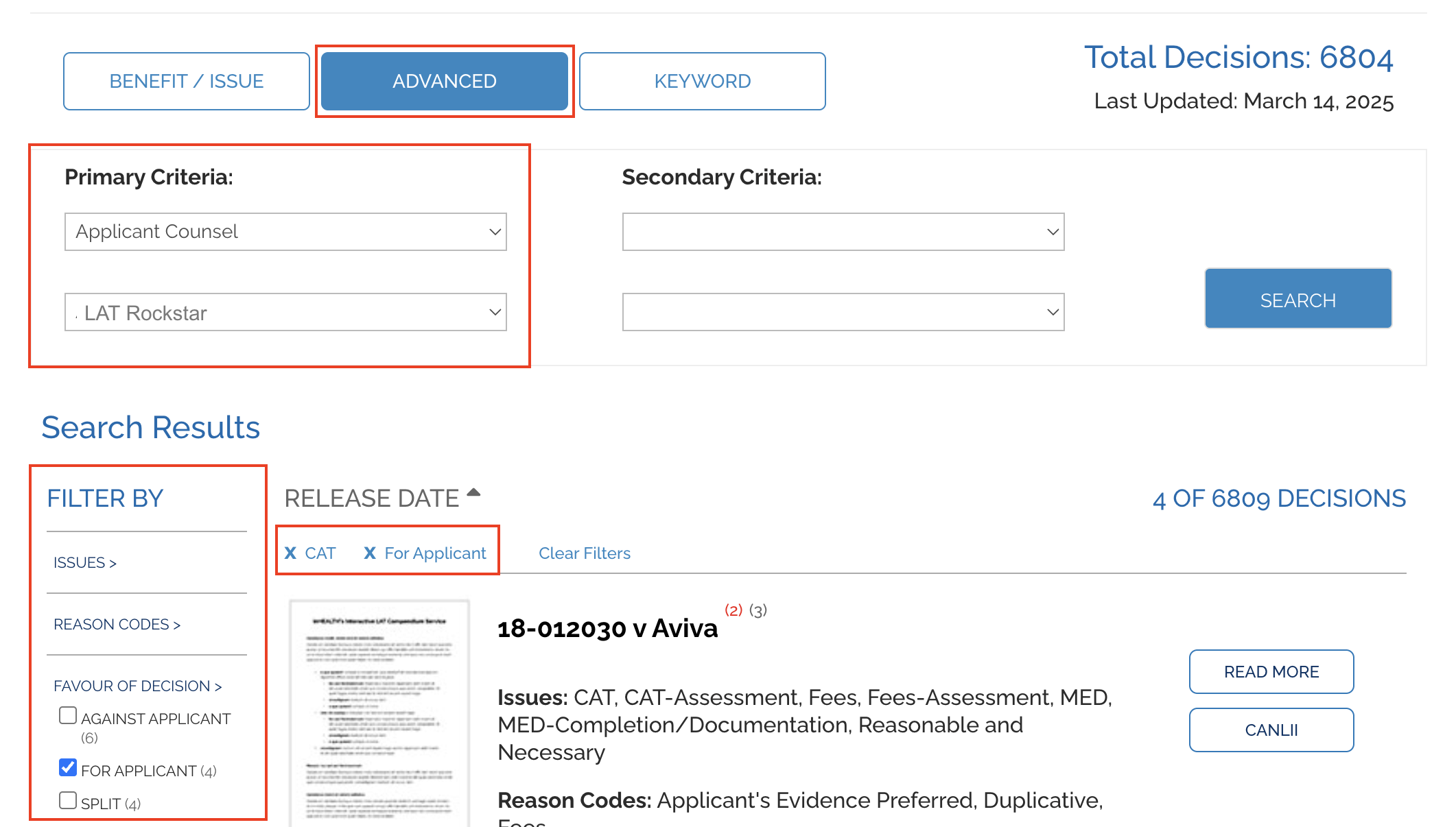Open the Applicant Counsel dropdown
The image size is (1456, 827).
[x=285, y=232]
